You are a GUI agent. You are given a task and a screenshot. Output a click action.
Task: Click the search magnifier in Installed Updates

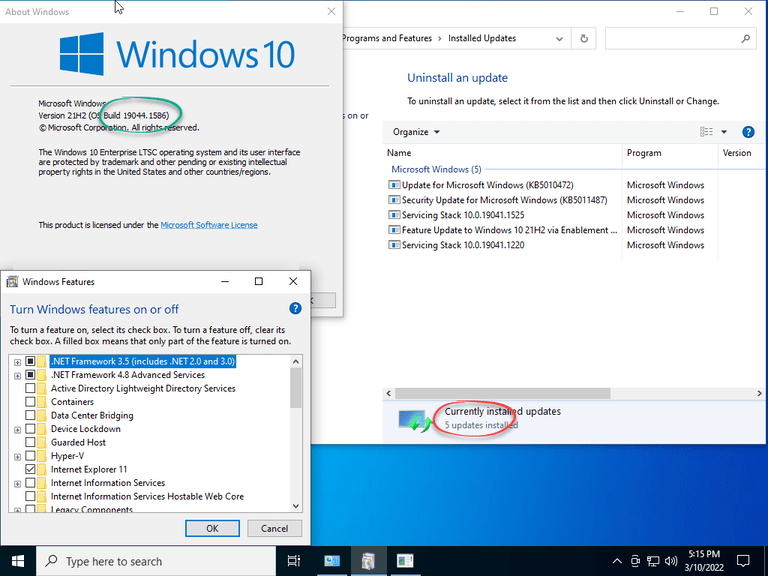[745, 38]
